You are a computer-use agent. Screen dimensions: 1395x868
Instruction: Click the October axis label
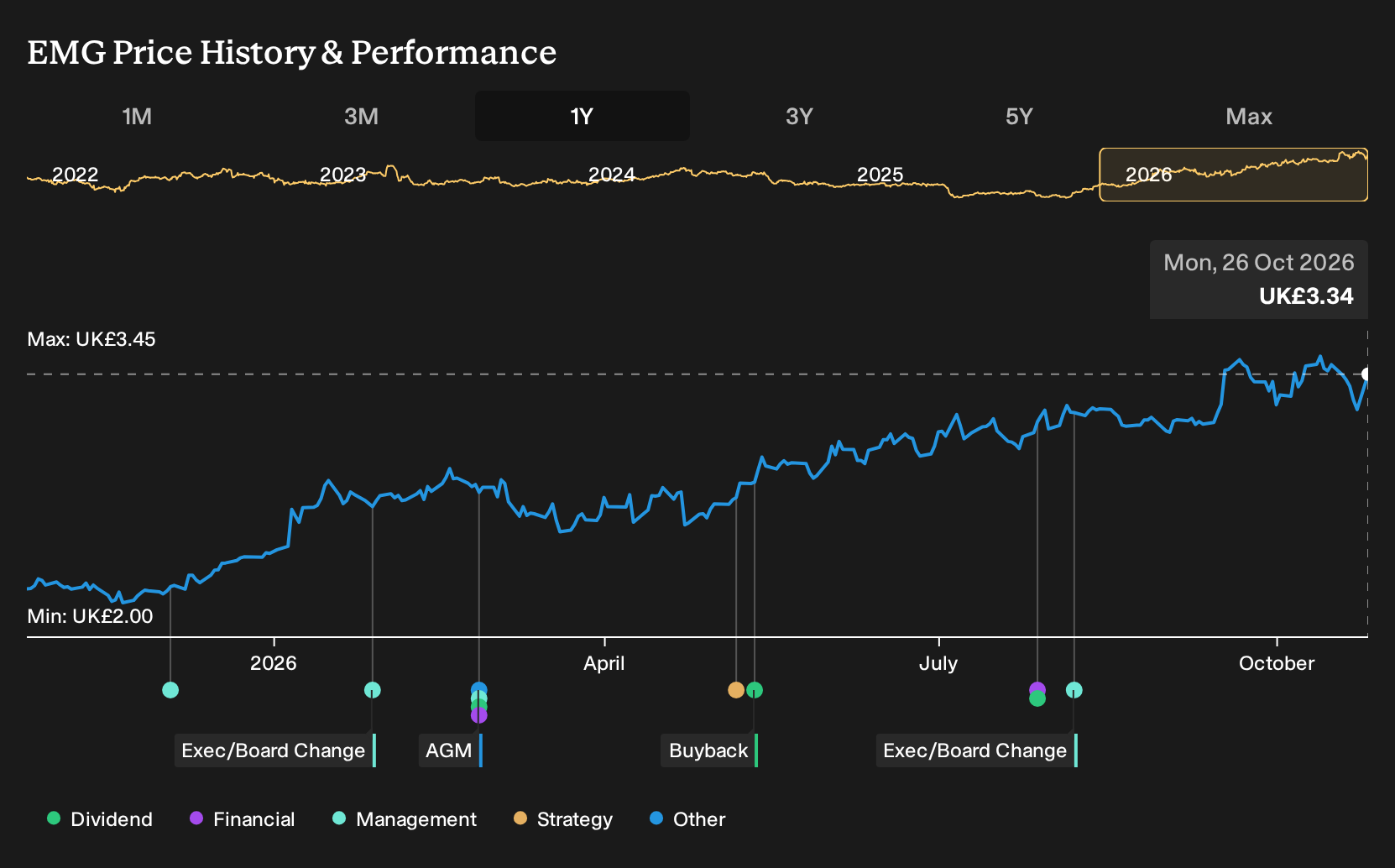click(1277, 663)
